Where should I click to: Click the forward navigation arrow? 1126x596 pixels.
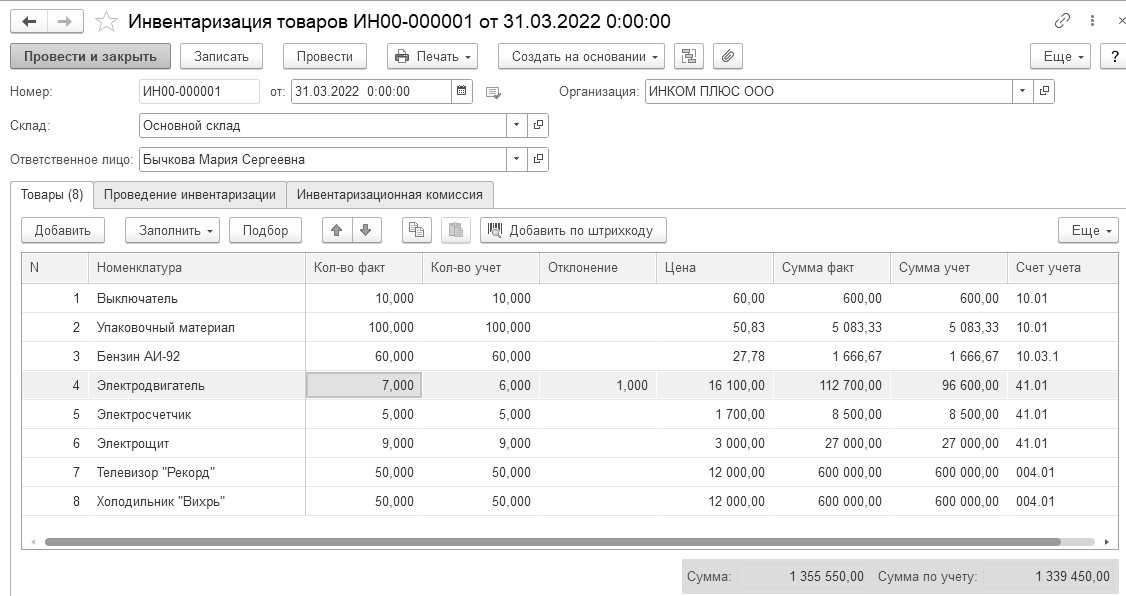pyautogui.click(x=65, y=22)
